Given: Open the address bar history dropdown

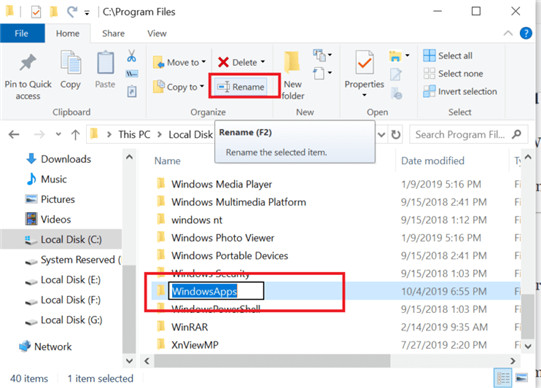Looking at the screenshot, I should pos(381,135).
